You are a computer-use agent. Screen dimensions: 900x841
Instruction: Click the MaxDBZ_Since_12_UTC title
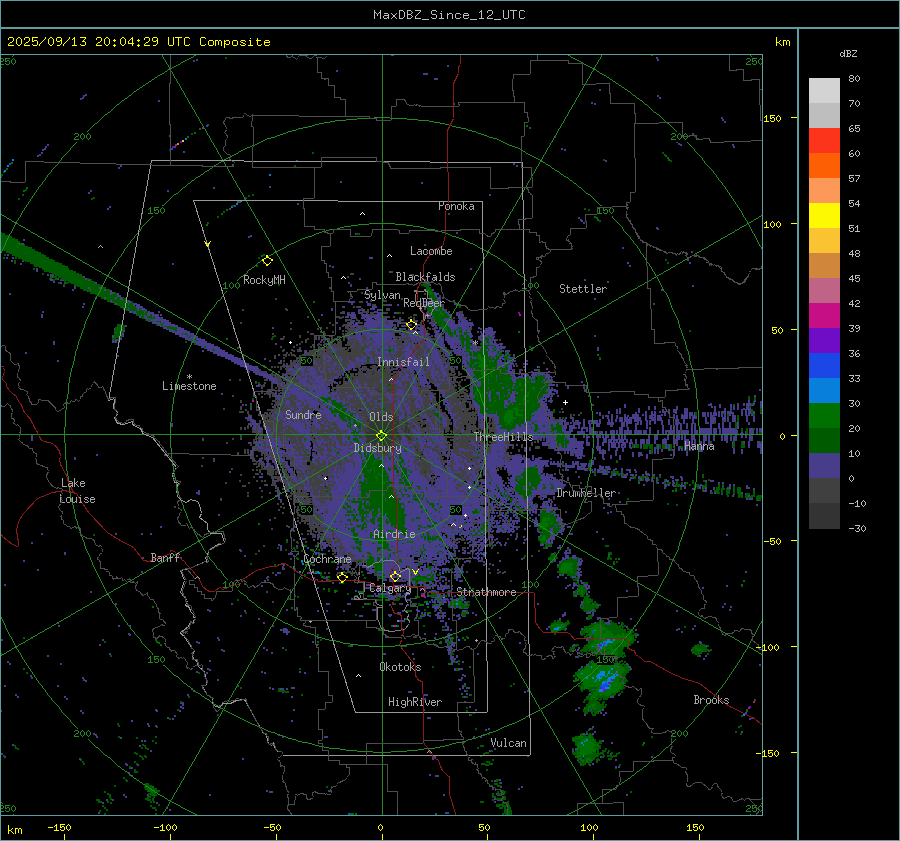click(x=449, y=15)
